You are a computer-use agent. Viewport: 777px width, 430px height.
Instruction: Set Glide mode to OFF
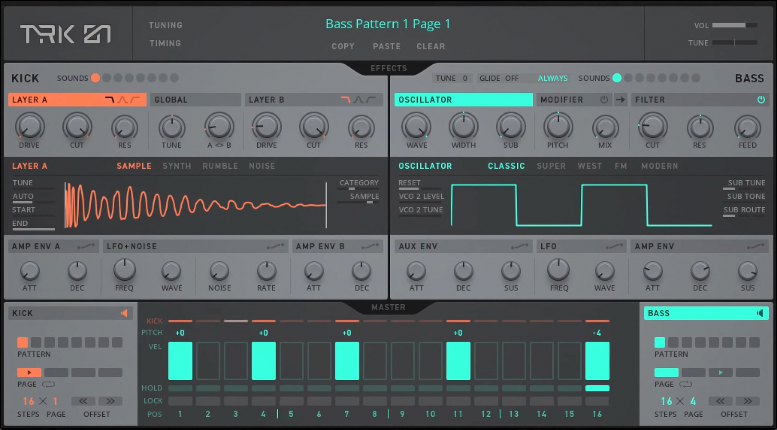pos(512,78)
